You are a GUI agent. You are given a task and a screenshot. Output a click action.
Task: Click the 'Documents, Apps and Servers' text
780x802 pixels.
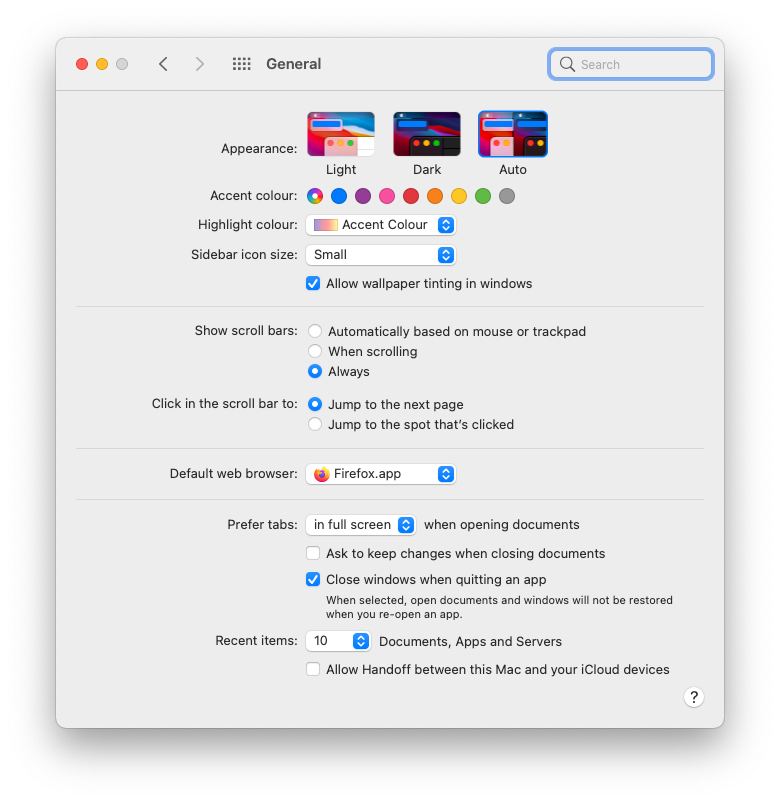pyautogui.click(x=470, y=641)
